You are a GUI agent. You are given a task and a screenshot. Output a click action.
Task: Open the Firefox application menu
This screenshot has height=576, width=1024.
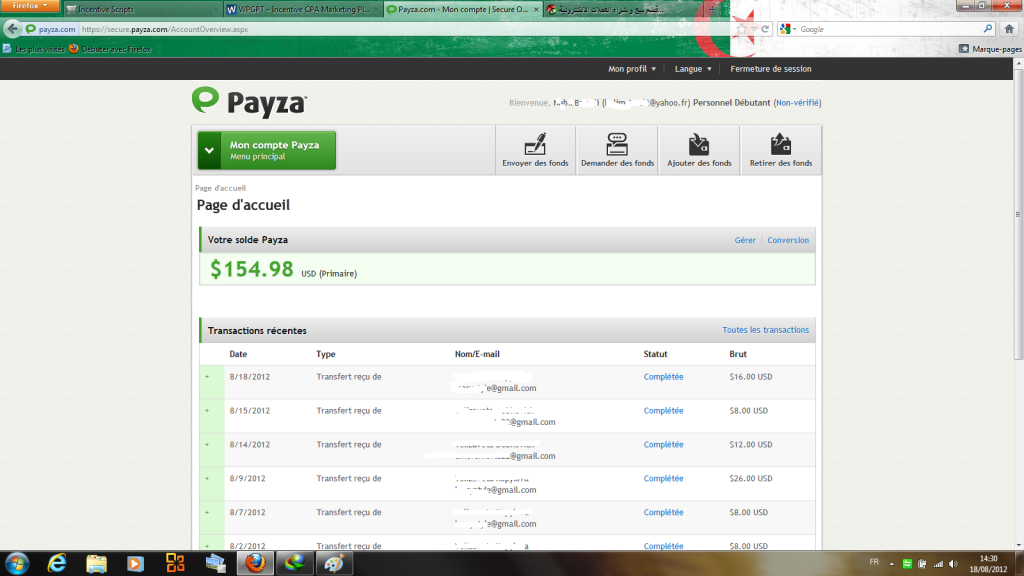[29, 6]
